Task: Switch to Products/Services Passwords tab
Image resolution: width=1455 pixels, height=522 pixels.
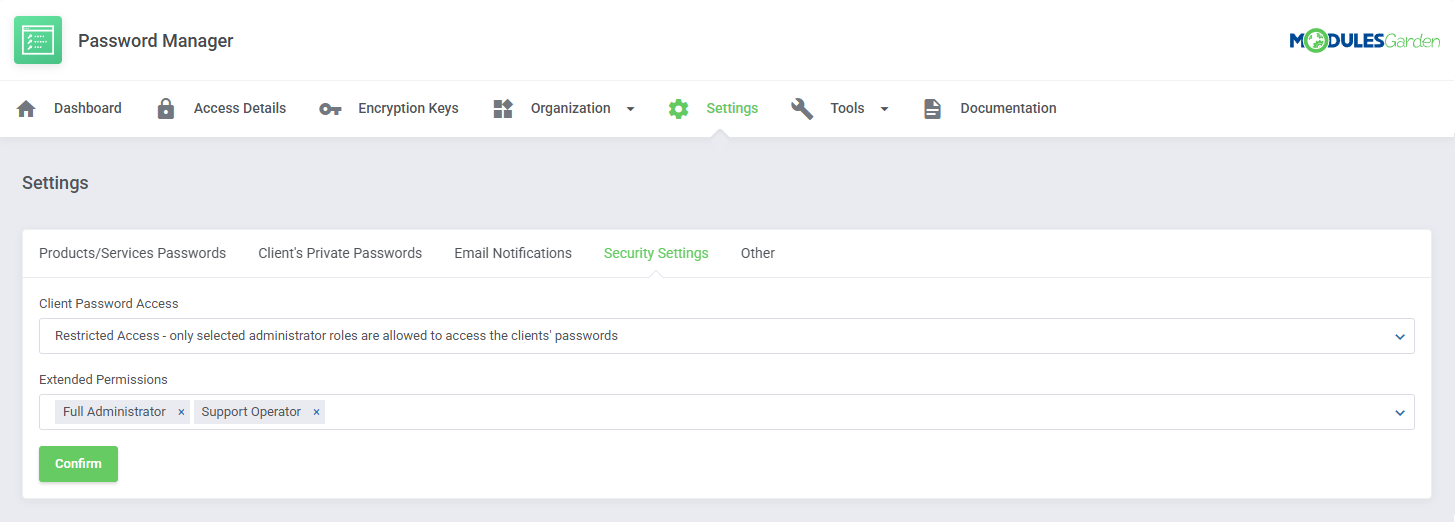Action: [132, 253]
